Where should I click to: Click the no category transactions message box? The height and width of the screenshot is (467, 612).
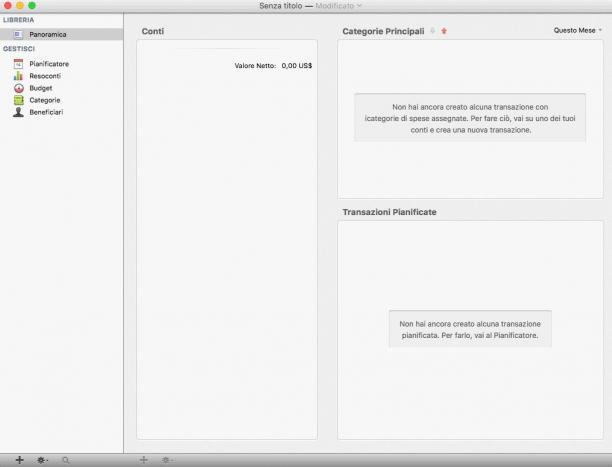[x=470, y=118]
